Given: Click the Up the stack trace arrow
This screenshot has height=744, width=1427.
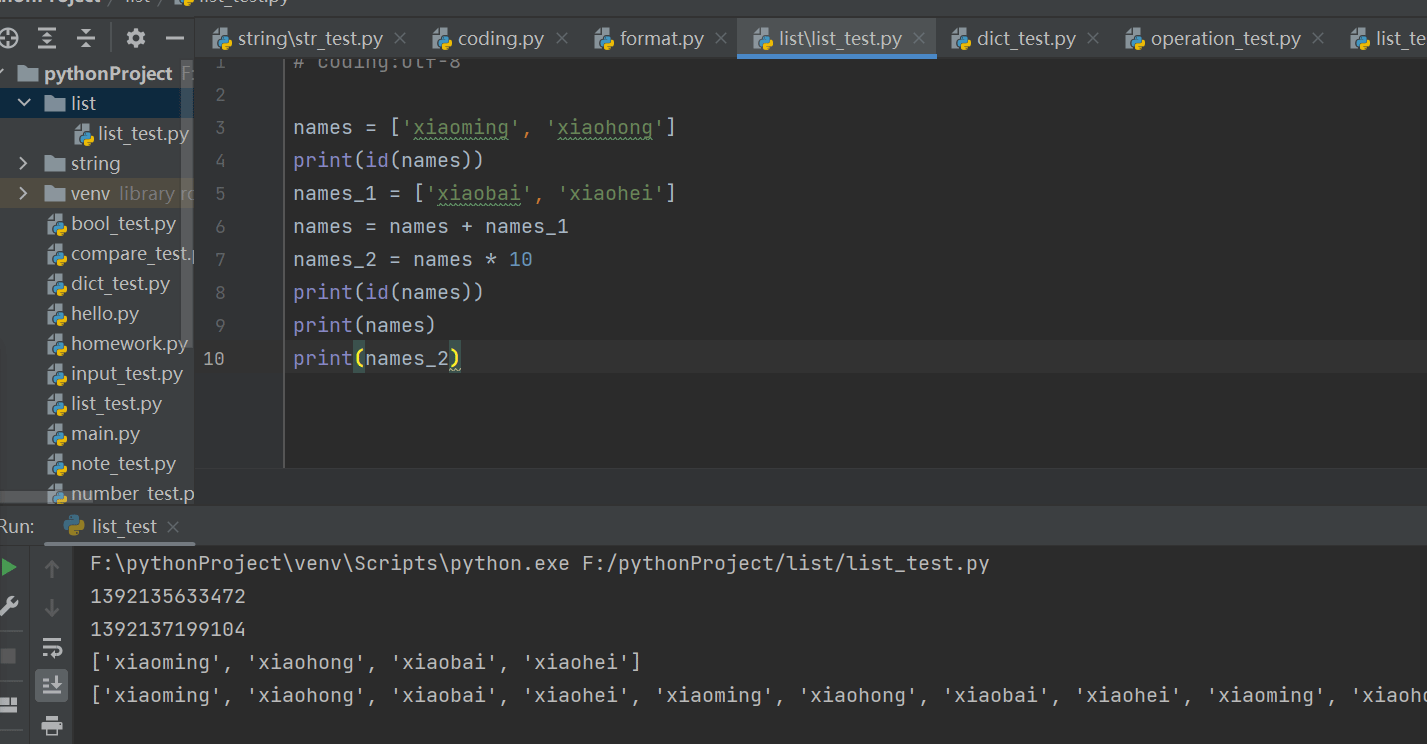Looking at the screenshot, I should point(52,569).
